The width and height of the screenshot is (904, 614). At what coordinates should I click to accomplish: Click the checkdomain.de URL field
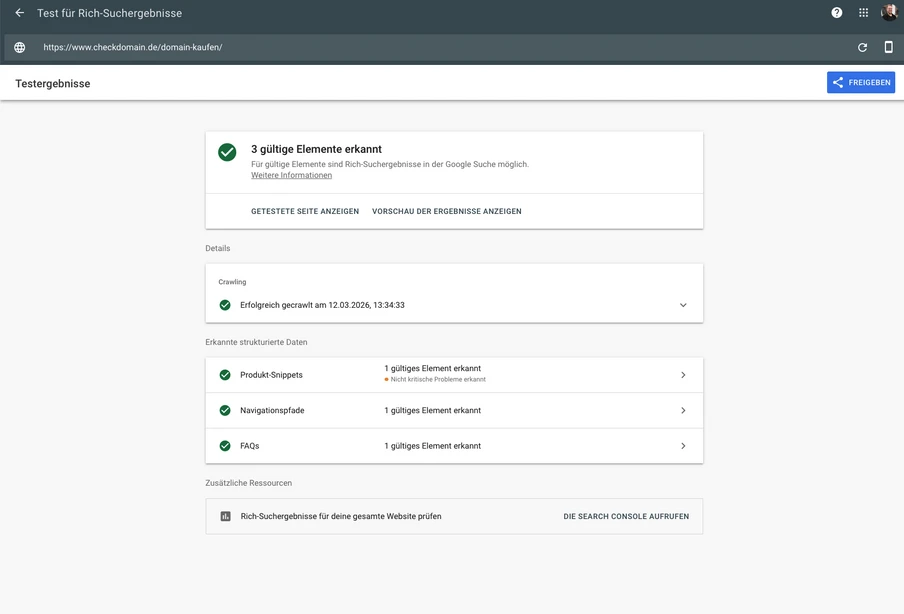(133, 46)
